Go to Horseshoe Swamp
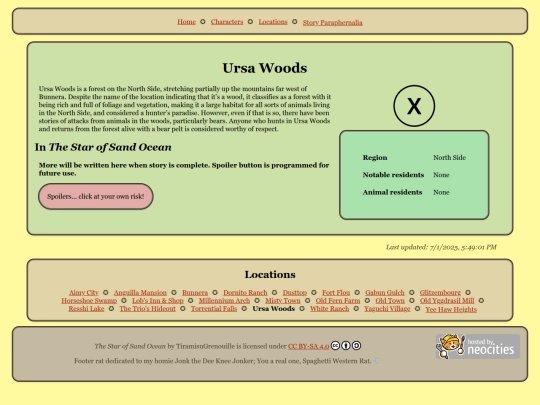The height and width of the screenshot is (405, 540). pyautogui.click(x=89, y=301)
